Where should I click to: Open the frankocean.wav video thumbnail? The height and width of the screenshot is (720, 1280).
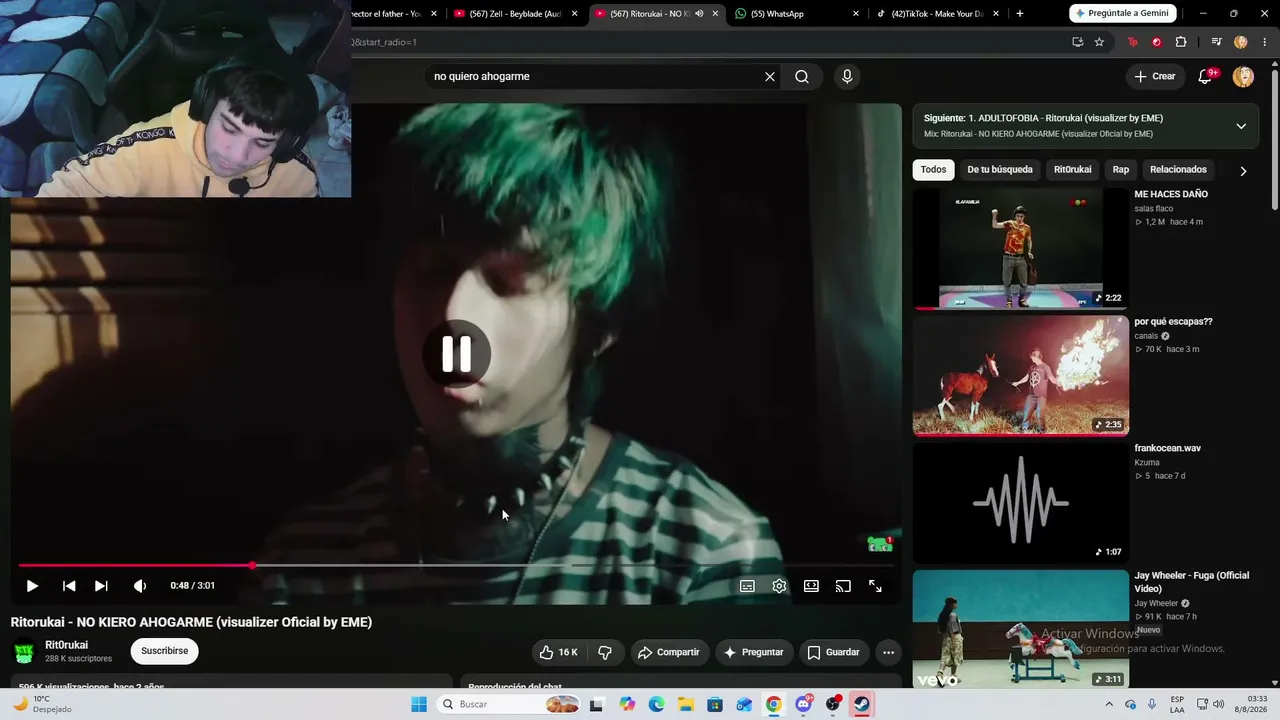click(1021, 502)
